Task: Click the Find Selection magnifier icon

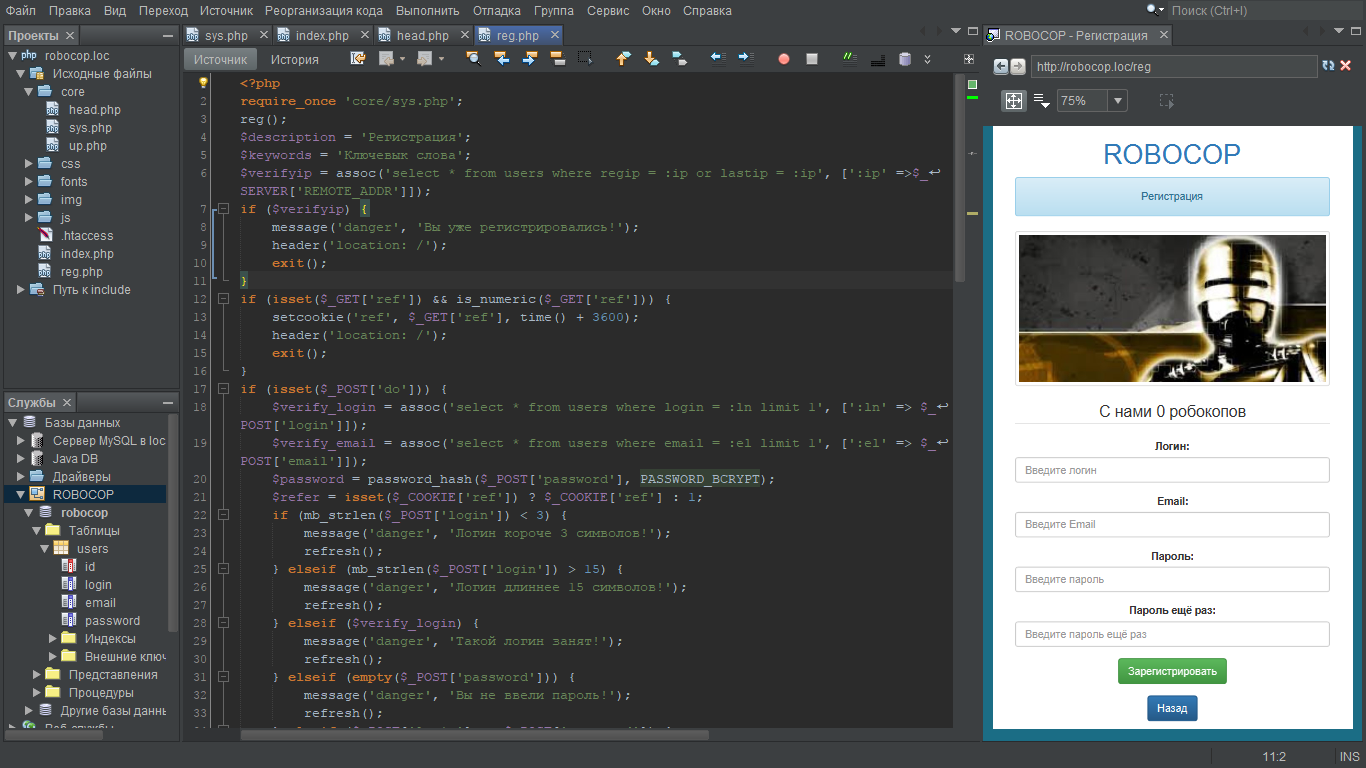Action: [x=474, y=59]
